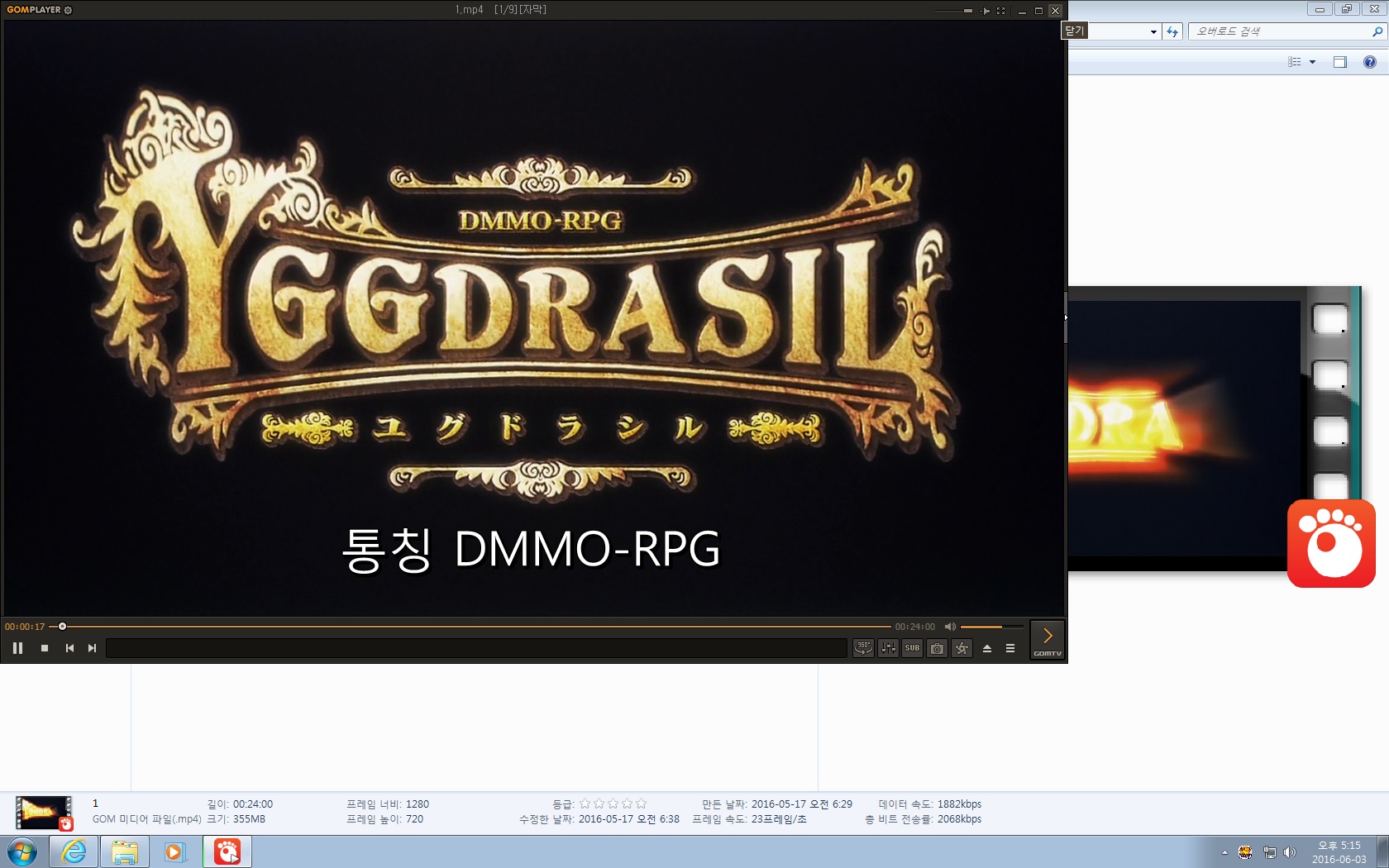Toggle GOM Player always-on-top pin icon
The width and height of the screenshot is (1389, 868).
[x=985, y=11]
